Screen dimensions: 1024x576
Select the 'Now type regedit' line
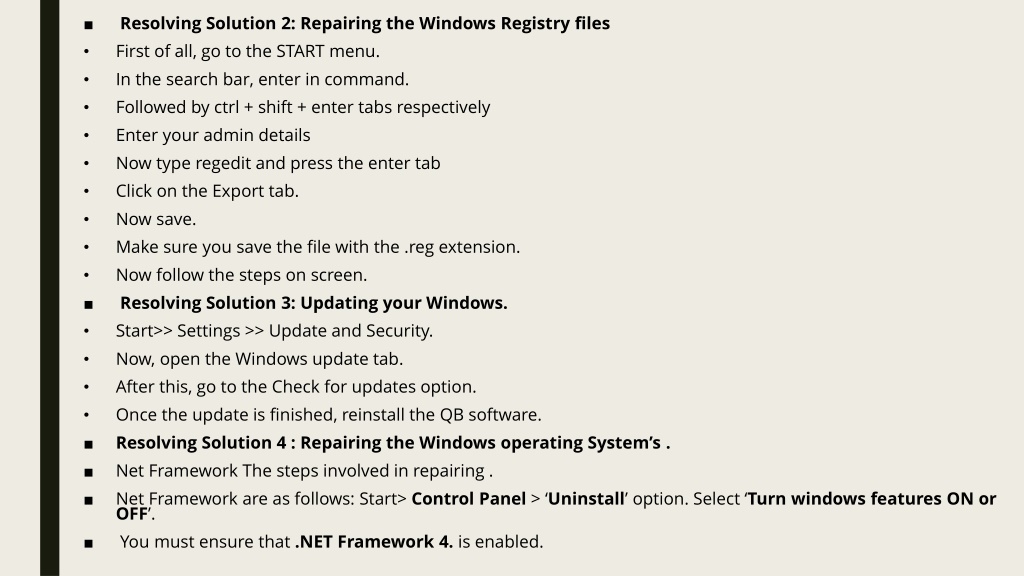coord(278,163)
